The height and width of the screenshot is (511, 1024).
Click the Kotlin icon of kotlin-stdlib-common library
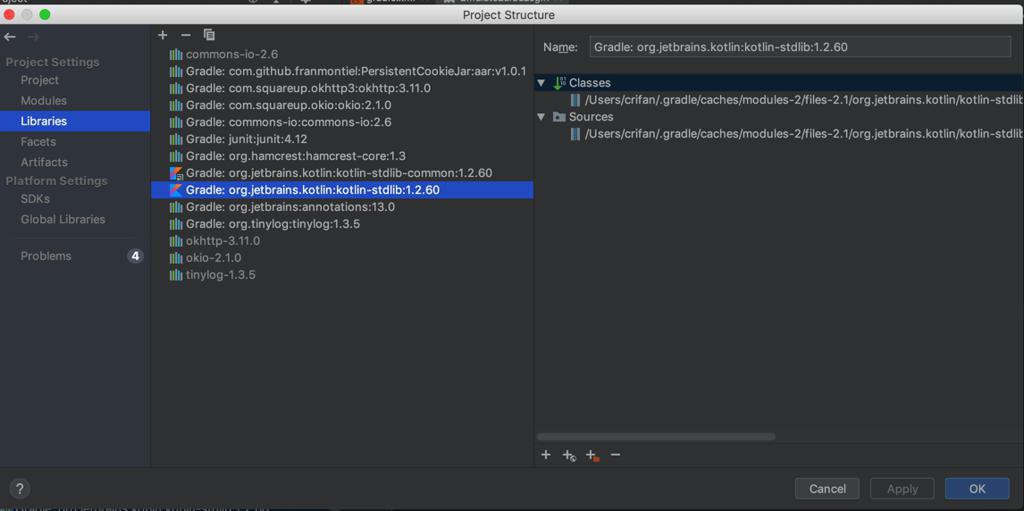[176, 173]
